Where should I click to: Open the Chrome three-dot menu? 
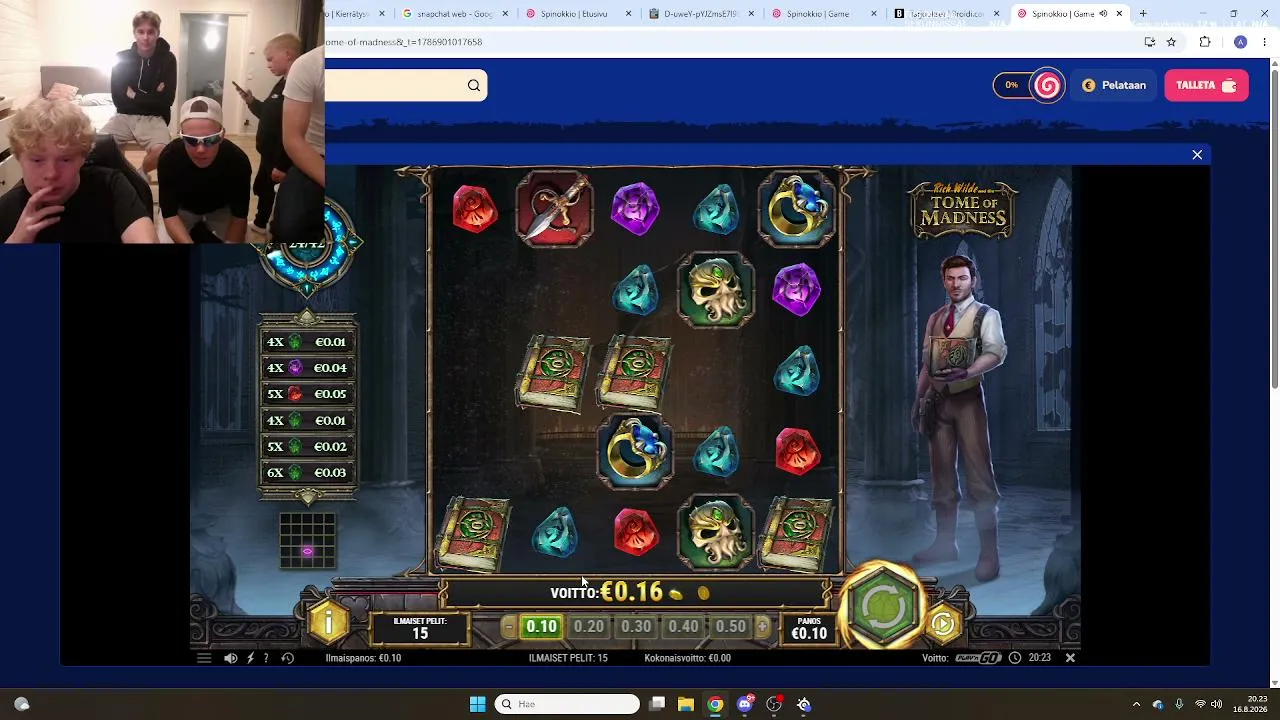pos(1265,42)
